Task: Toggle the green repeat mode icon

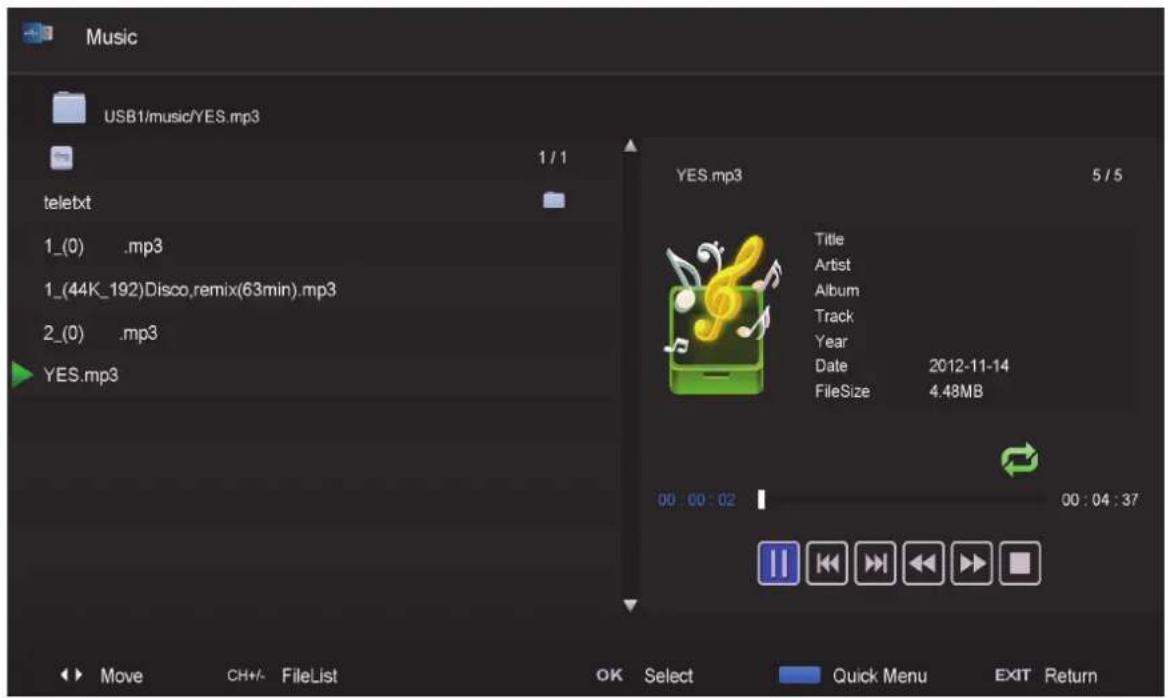Action: click(x=1019, y=460)
